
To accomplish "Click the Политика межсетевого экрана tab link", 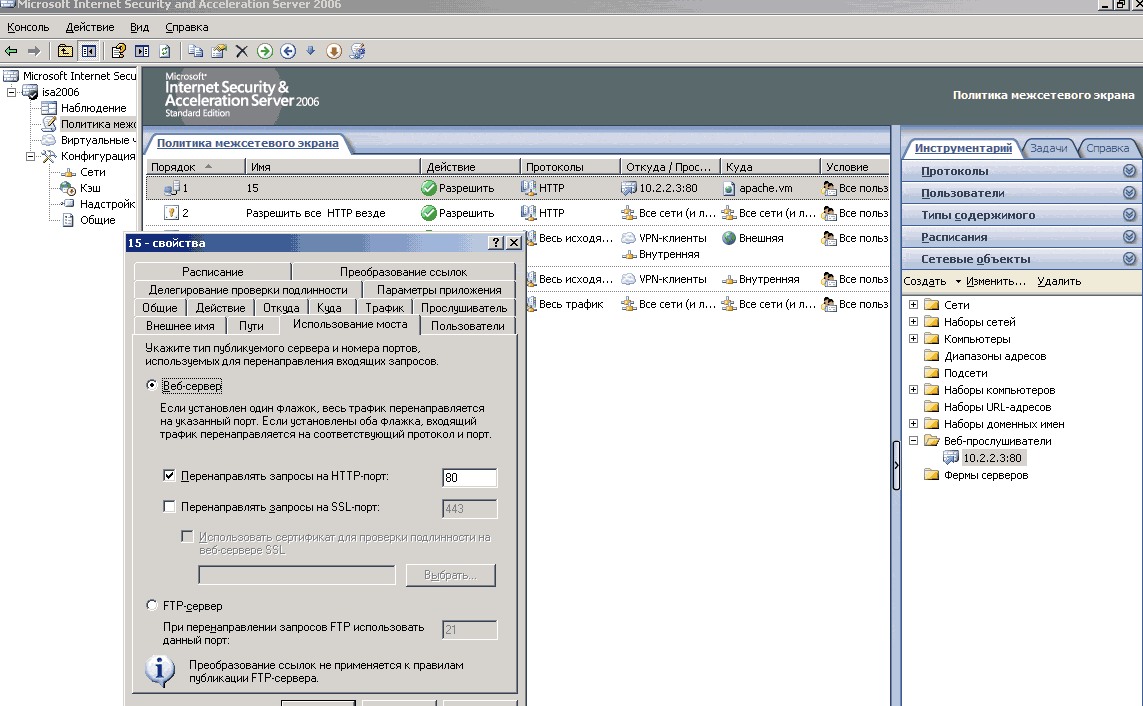I will point(247,143).
